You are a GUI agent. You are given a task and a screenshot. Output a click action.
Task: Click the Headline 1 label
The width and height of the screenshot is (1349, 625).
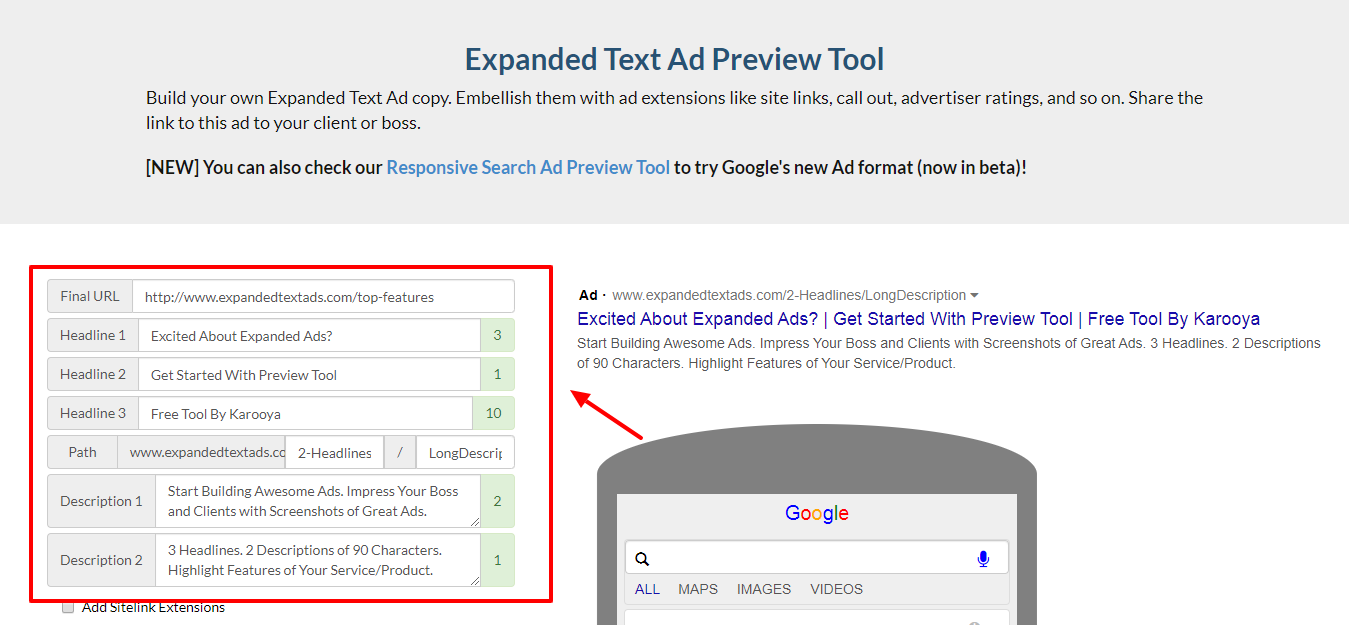point(93,336)
